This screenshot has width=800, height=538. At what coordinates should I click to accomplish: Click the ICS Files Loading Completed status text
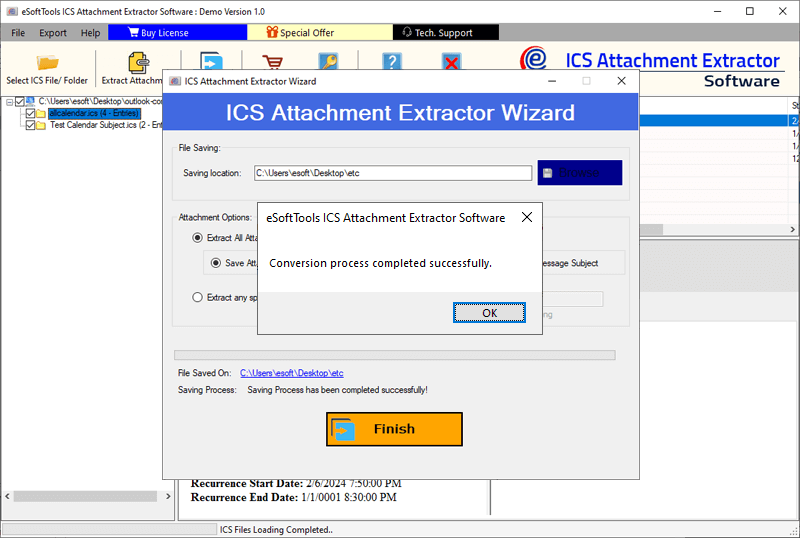tap(276, 530)
